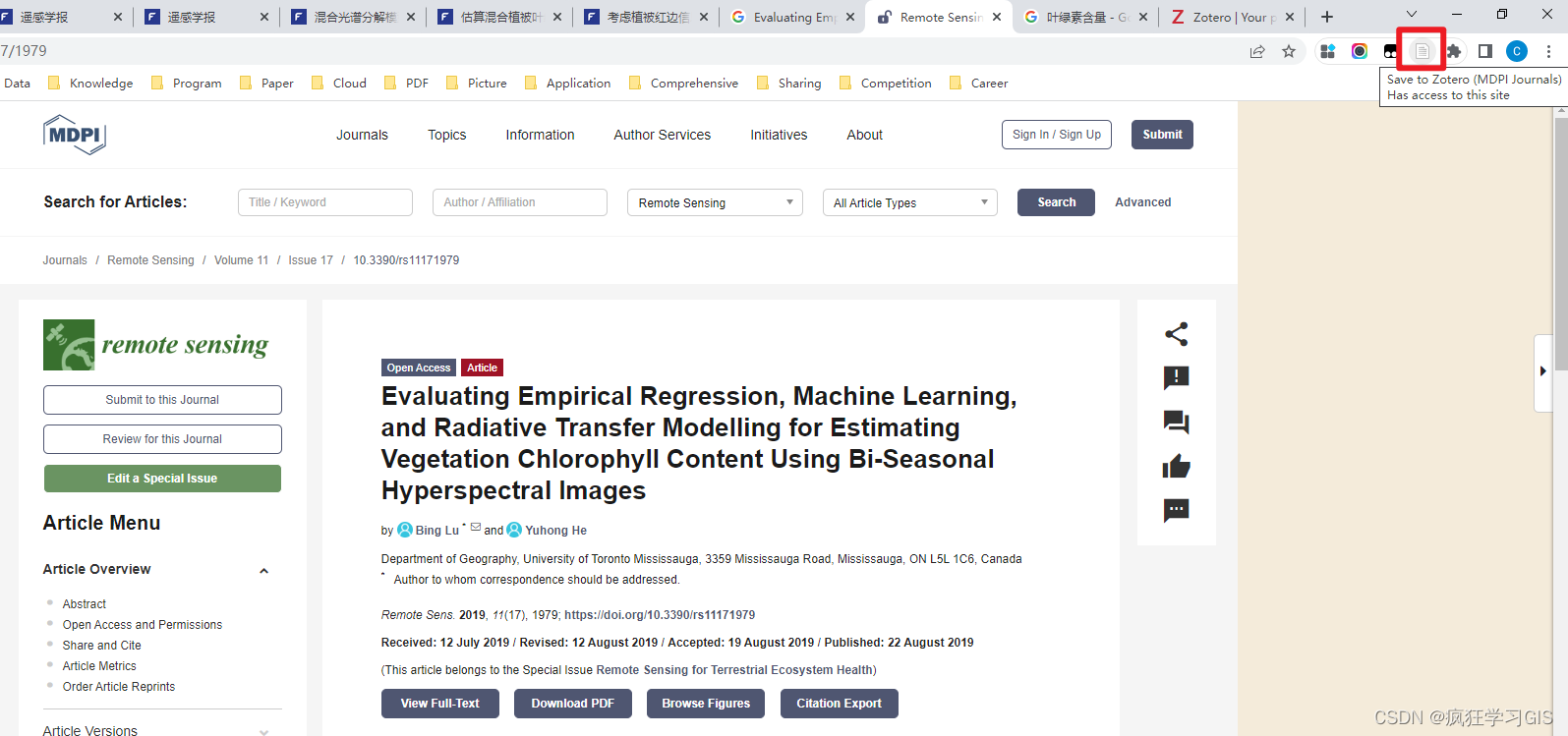Click the MDPI logo

[x=75, y=135]
